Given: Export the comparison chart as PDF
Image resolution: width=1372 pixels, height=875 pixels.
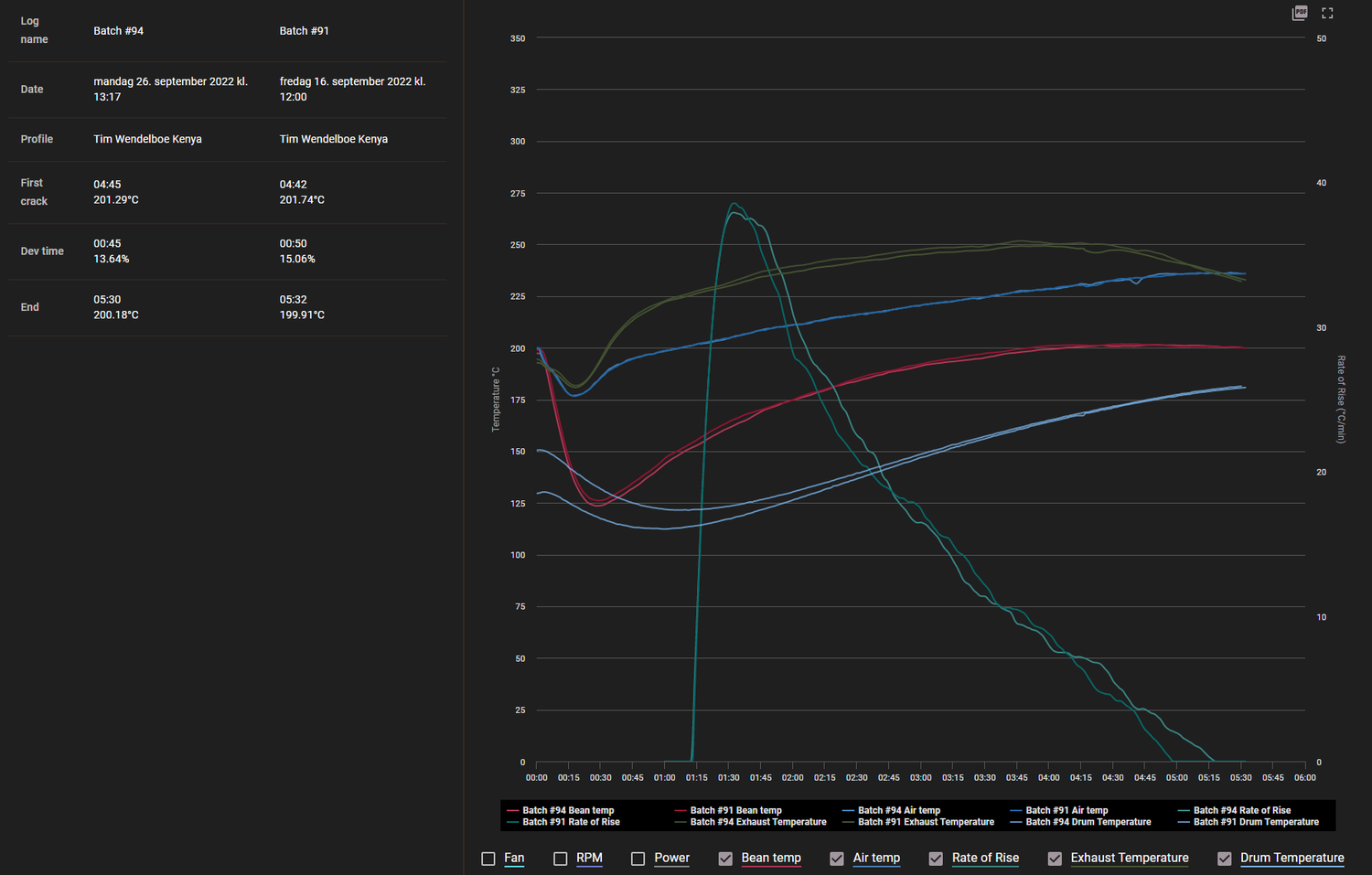Looking at the screenshot, I should (x=1299, y=13).
